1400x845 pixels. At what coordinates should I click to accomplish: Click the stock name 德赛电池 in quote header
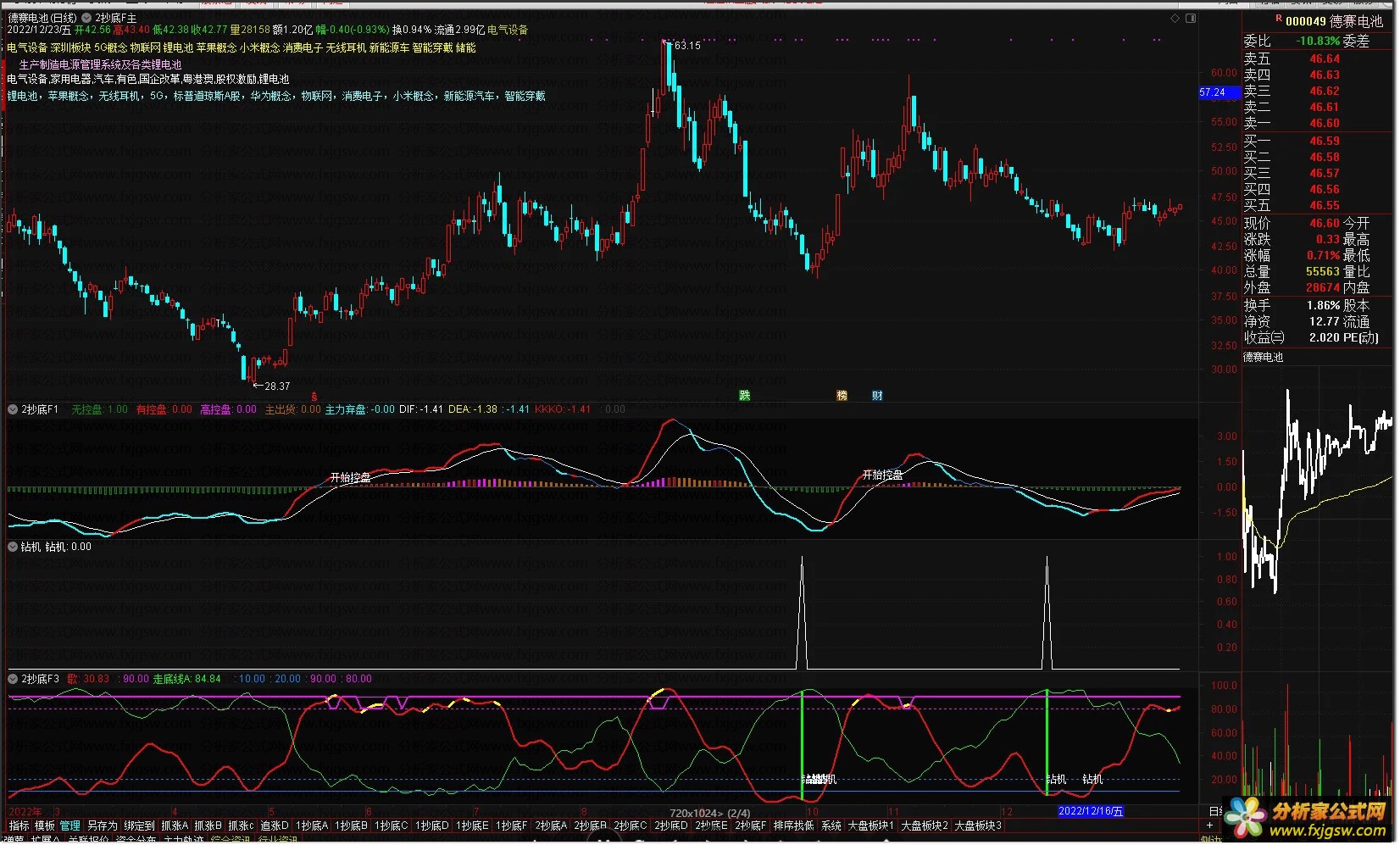click(1356, 21)
